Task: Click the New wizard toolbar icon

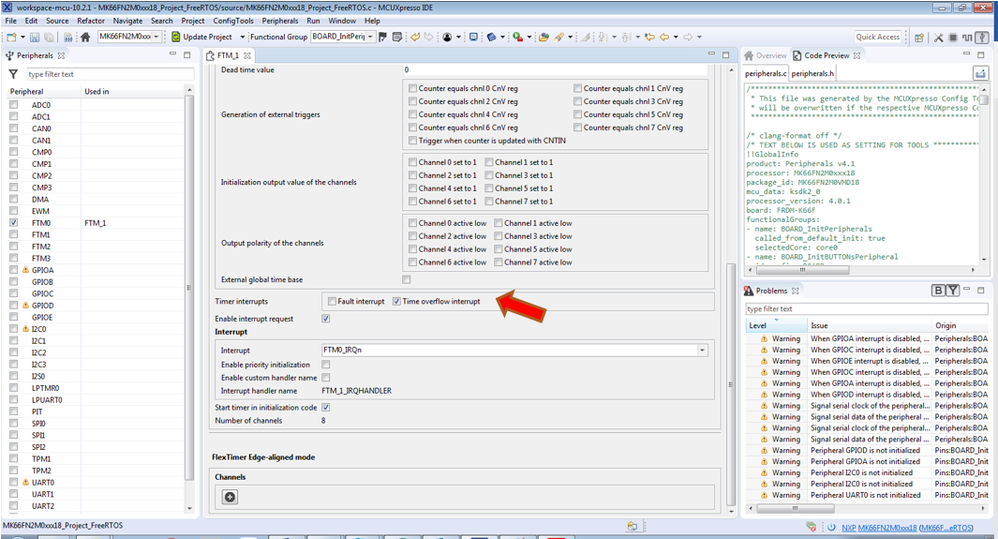Action: tap(11, 37)
